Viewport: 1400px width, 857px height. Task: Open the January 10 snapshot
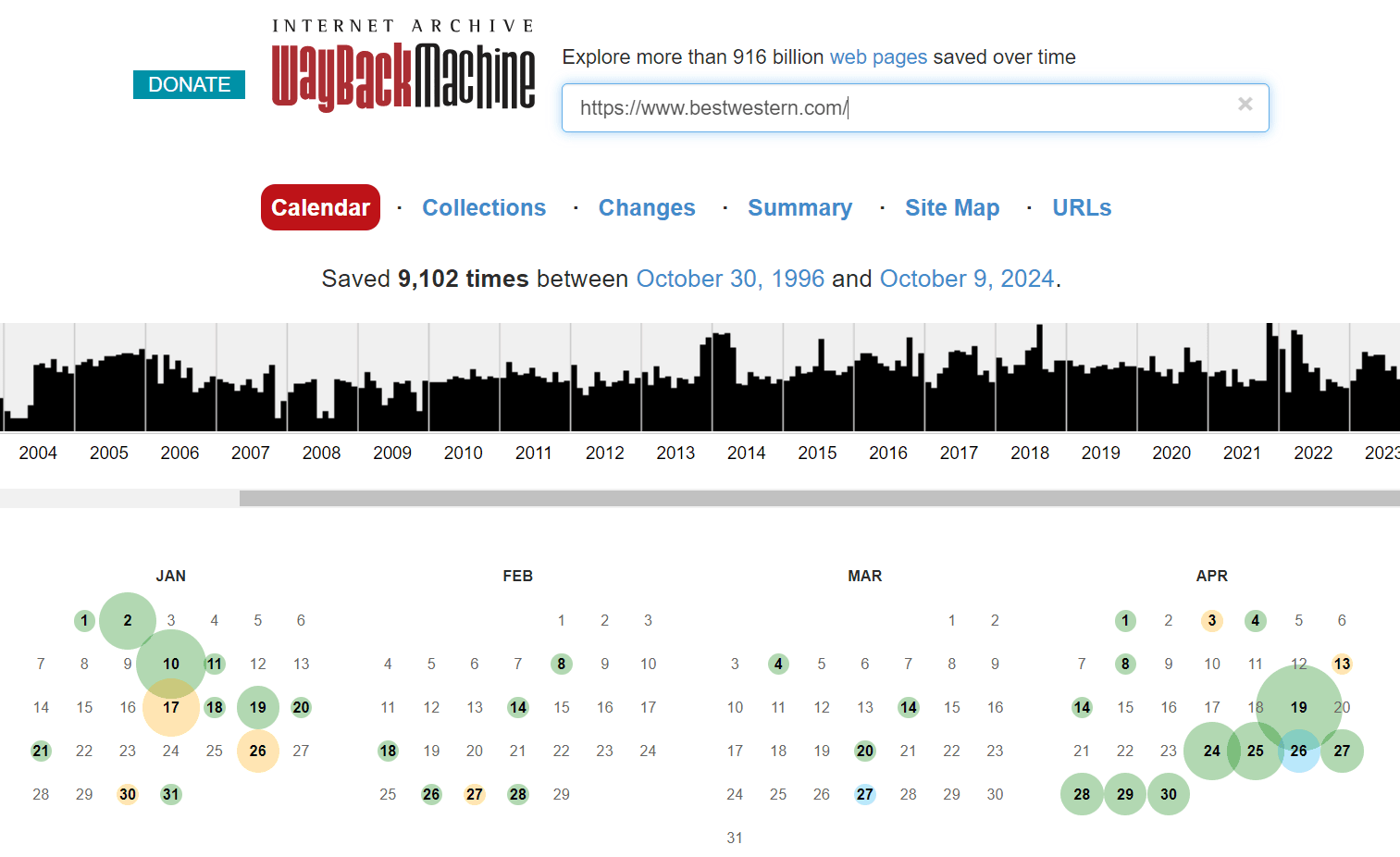(x=171, y=664)
